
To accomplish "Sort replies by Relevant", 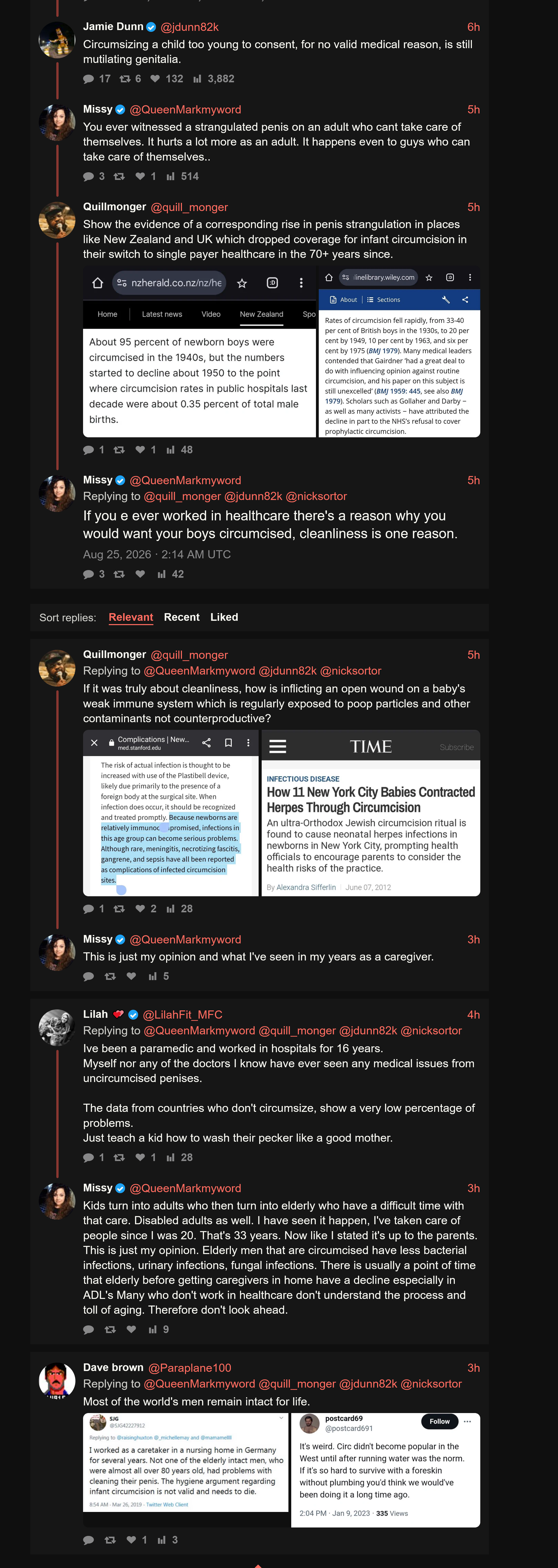I will click(x=131, y=617).
